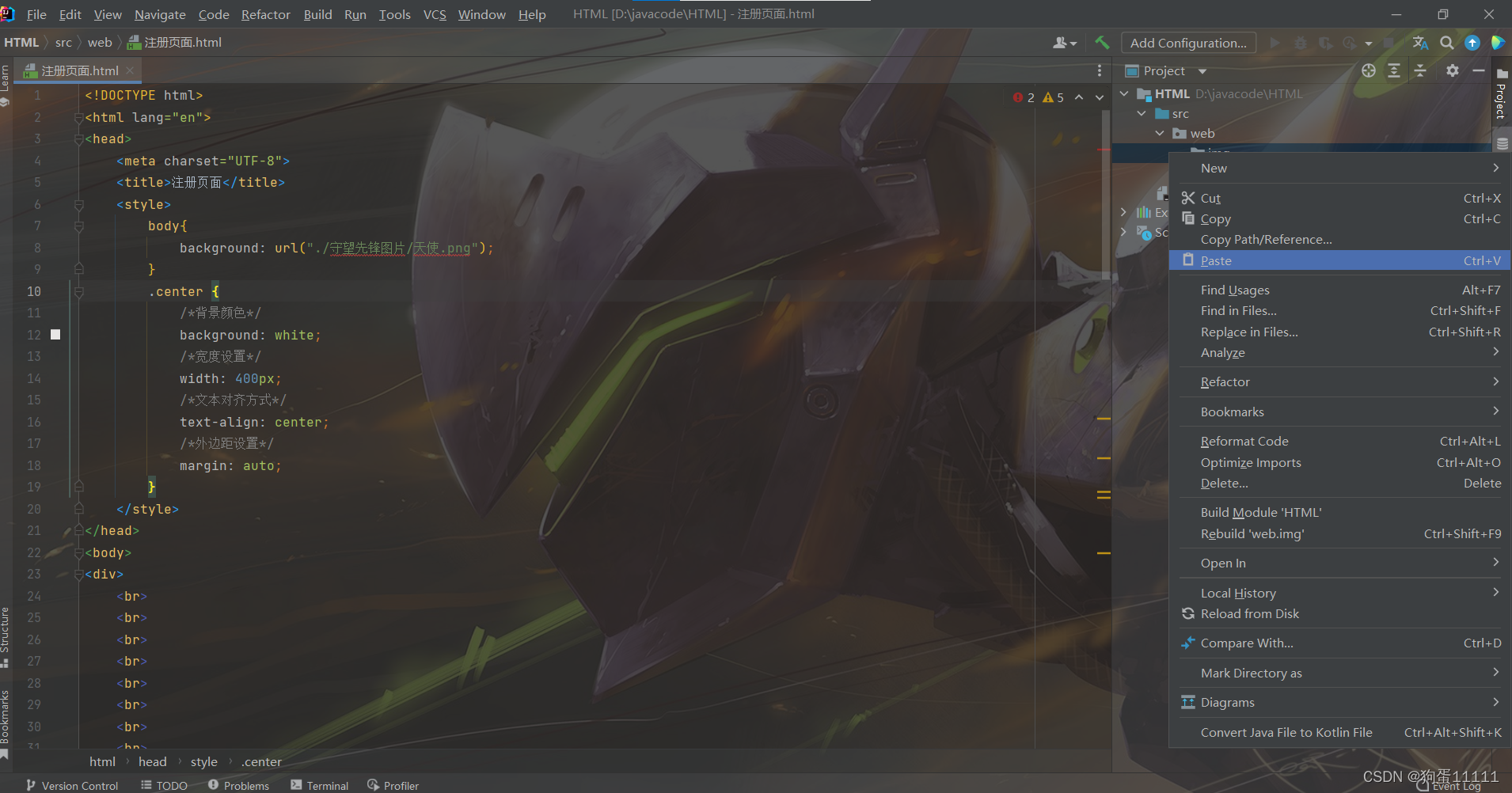Jump to next highlighted error arrow

click(x=1100, y=97)
